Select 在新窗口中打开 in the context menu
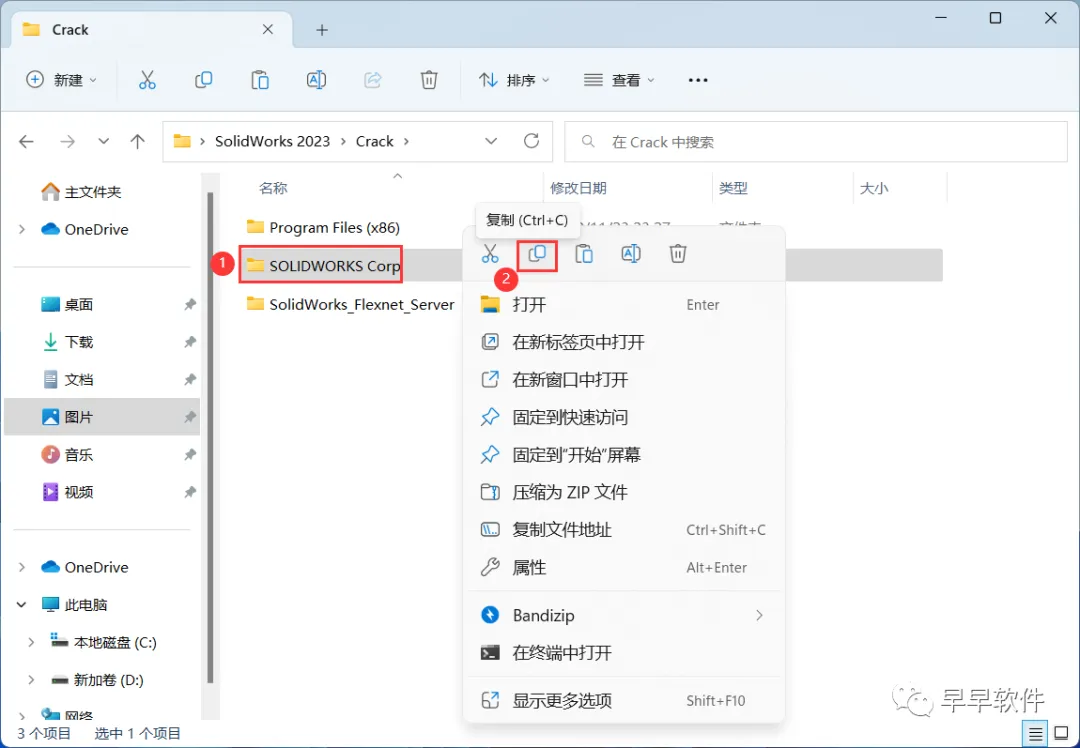The width and height of the screenshot is (1080, 748). click(x=625, y=380)
